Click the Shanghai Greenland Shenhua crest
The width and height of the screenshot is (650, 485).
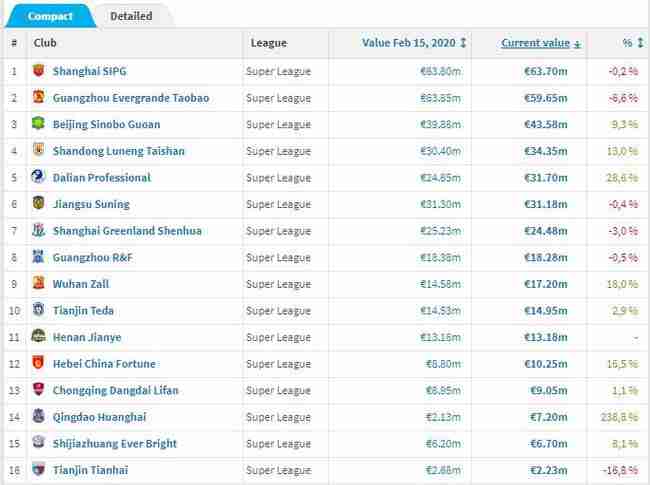click(x=38, y=230)
